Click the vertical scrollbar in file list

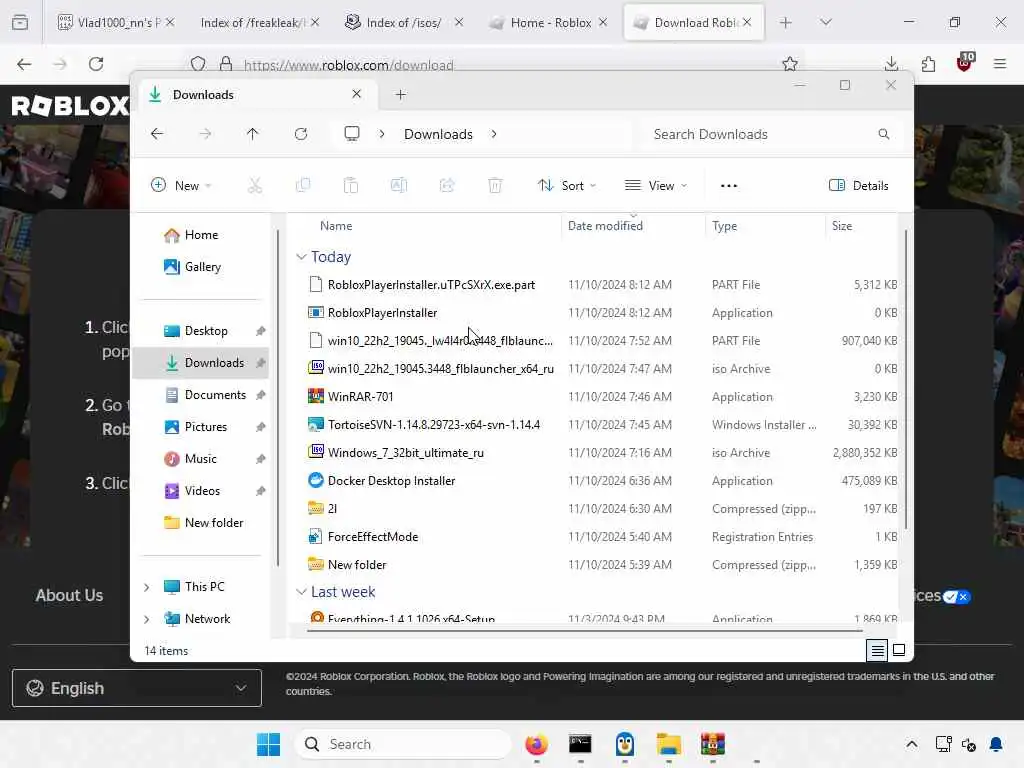coord(906,379)
